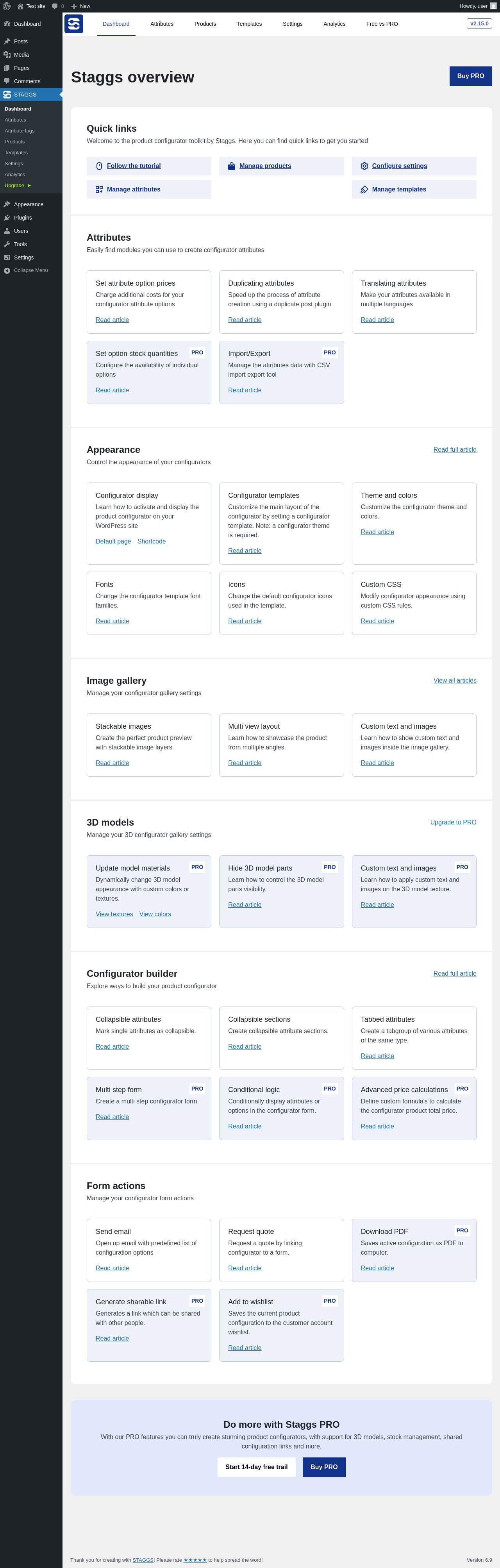500x1568 pixels.
Task: Click the comments bubble icon in admin bar
Action: [x=55, y=6]
